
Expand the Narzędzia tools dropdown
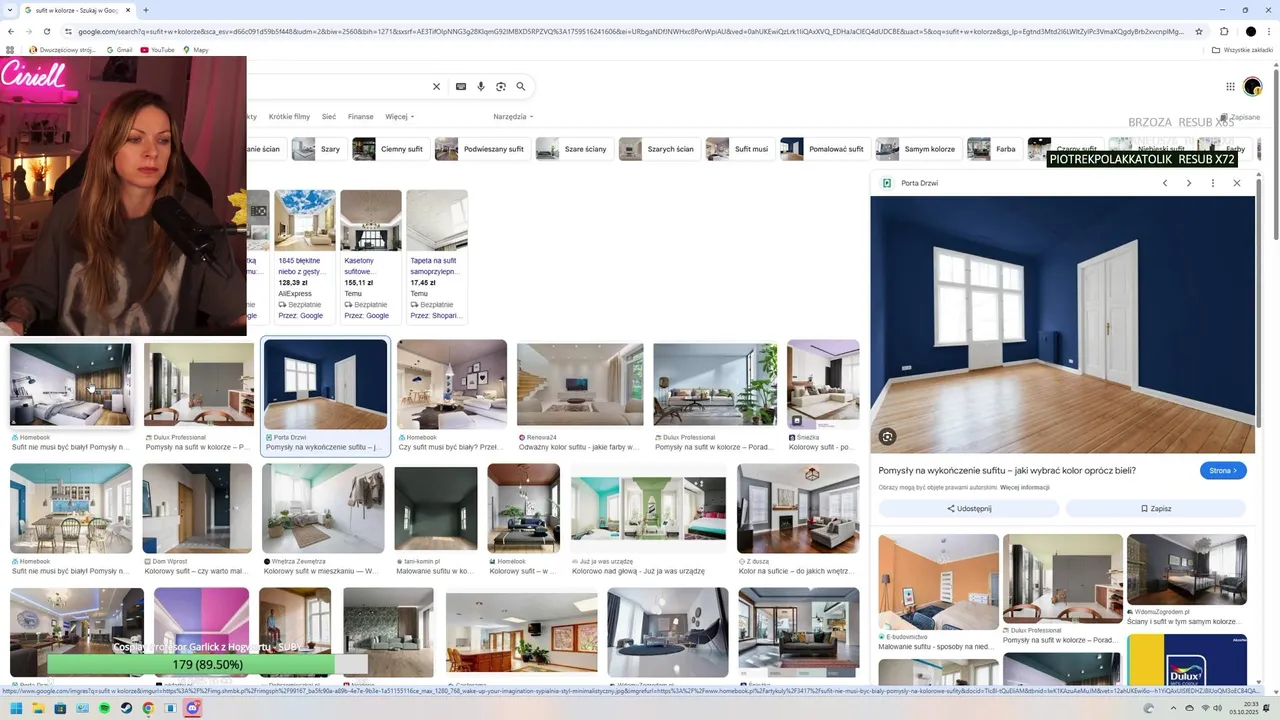coord(513,116)
